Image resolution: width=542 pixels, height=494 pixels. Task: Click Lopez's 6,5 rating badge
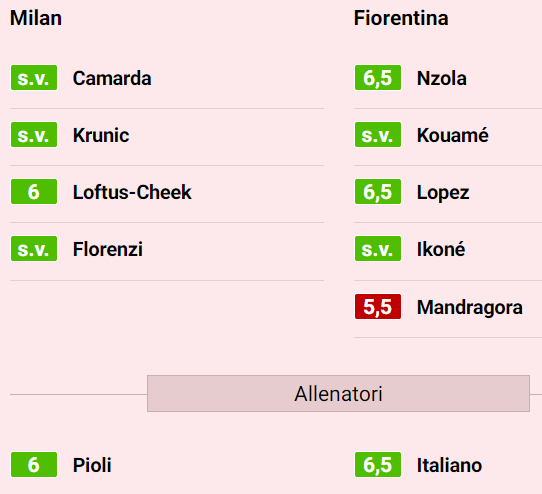pos(378,192)
